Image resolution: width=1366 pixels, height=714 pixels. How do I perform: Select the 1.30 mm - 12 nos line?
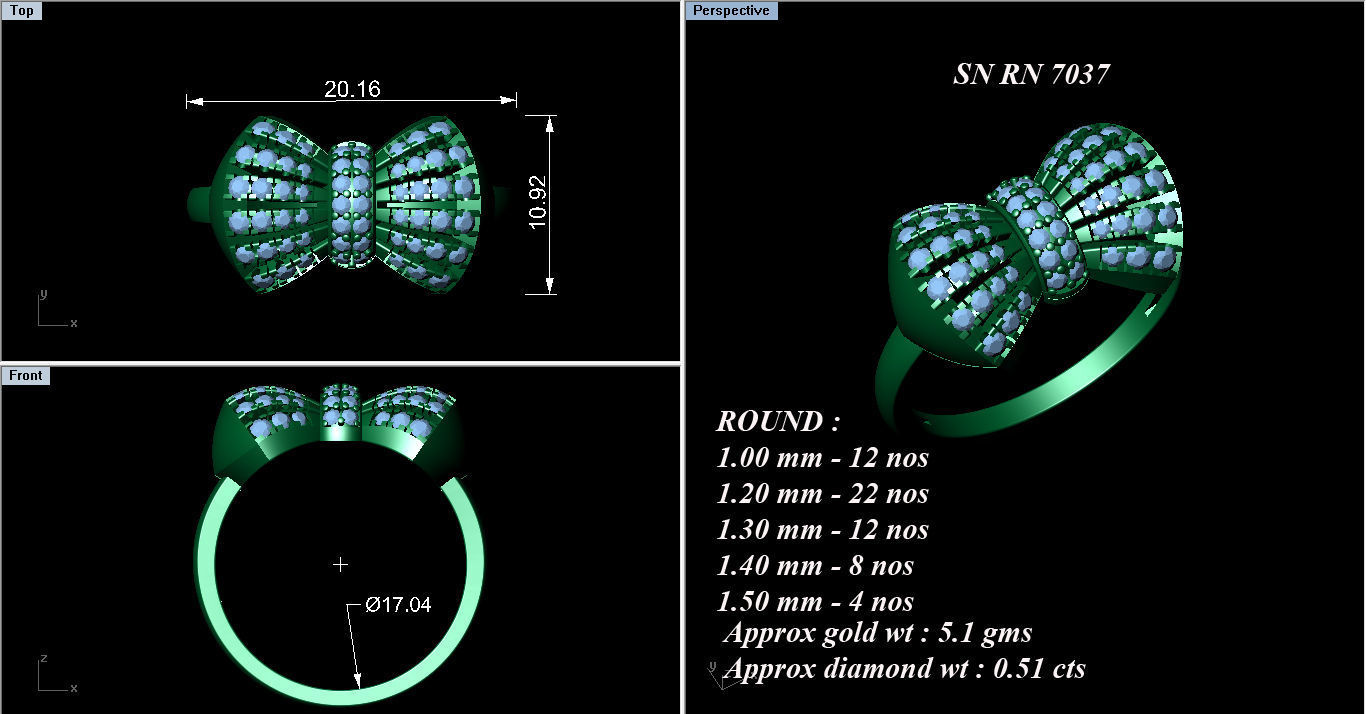click(822, 529)
